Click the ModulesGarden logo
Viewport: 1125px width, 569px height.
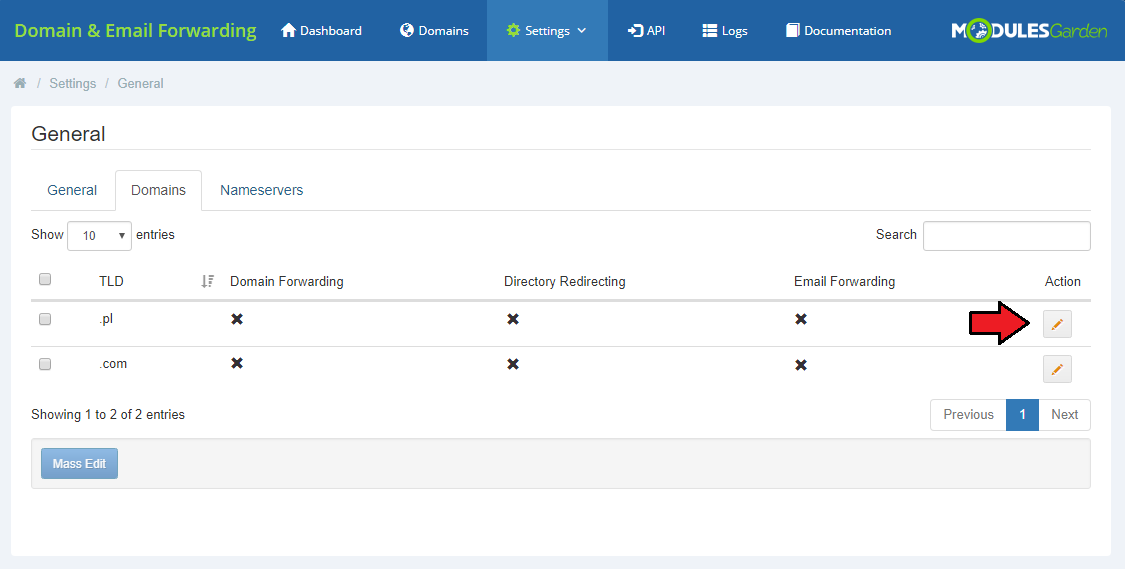tap(1029, 31)
